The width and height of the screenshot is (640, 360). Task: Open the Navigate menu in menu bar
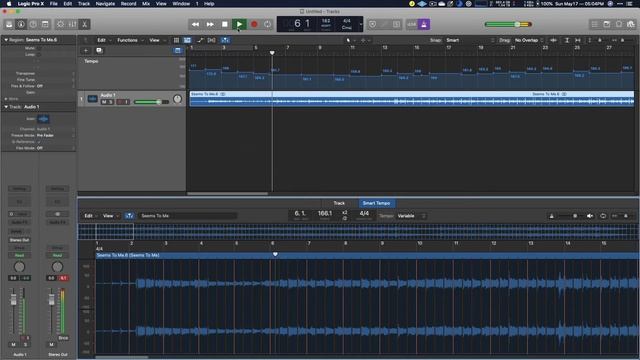[105, 4]
